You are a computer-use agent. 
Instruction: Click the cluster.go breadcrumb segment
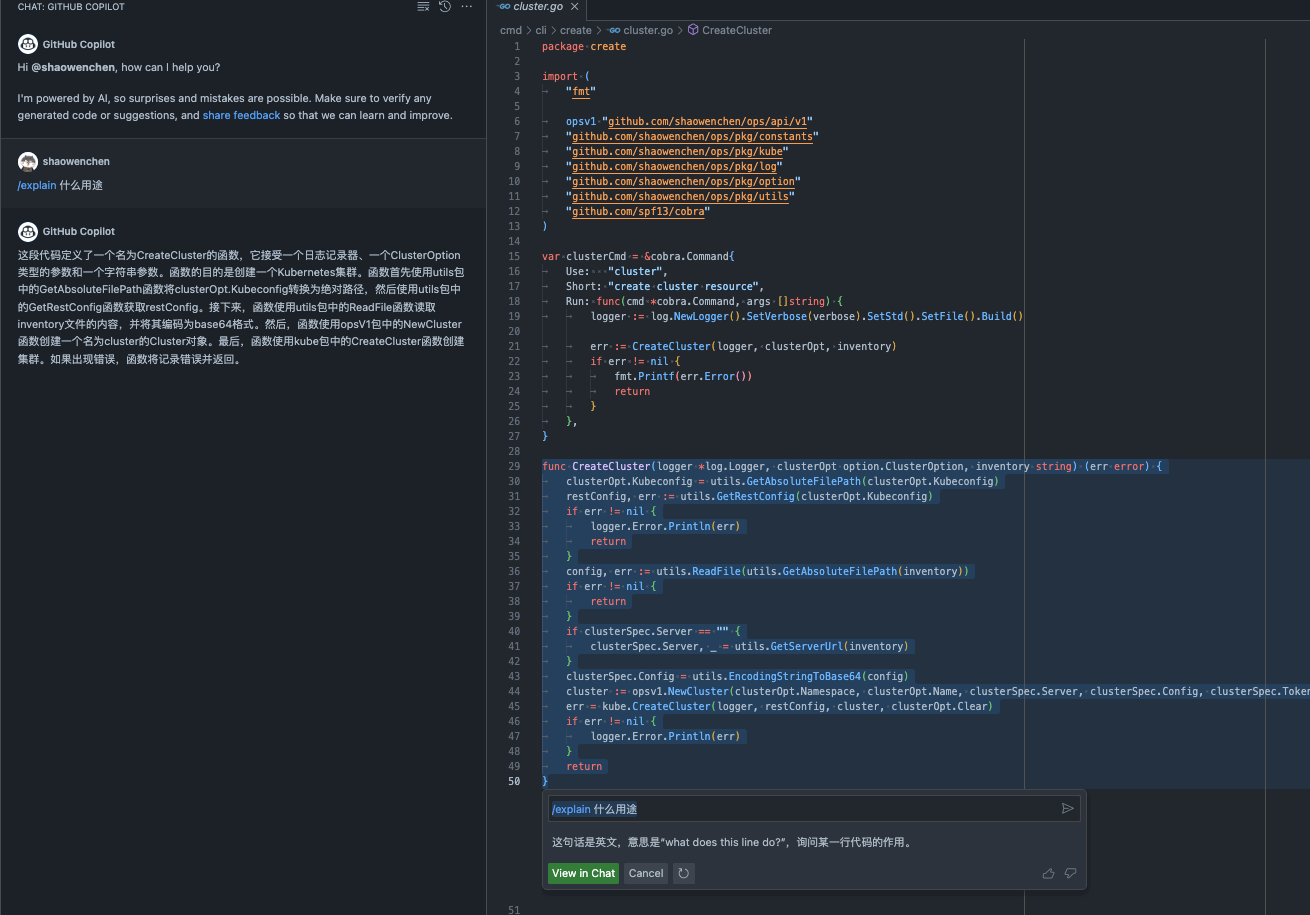coord(647,30)
